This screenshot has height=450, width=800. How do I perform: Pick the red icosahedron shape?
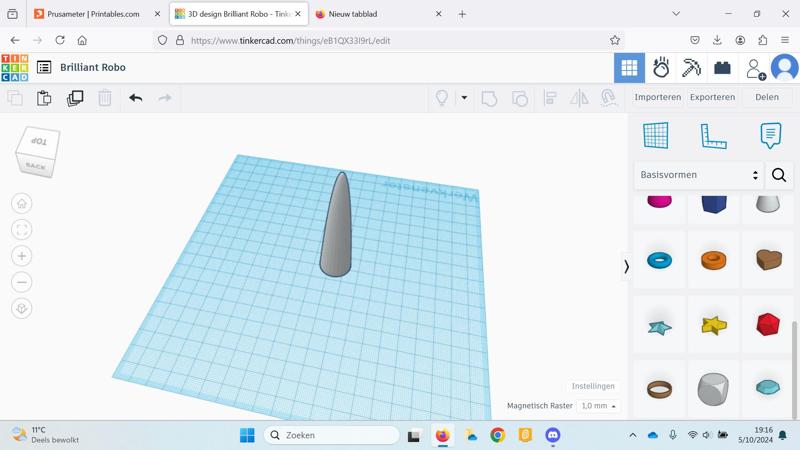click(768, 325)
